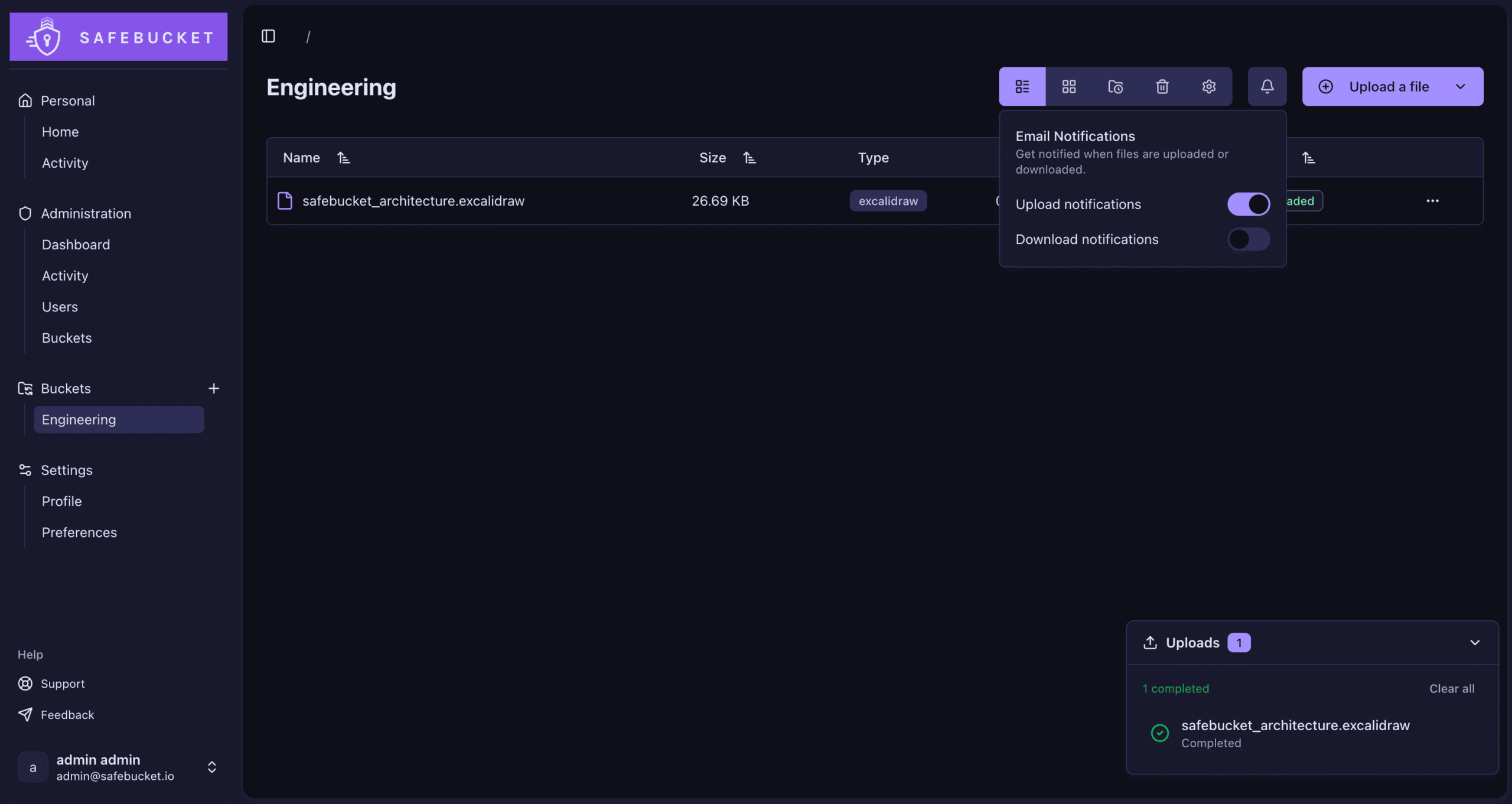Add a new bucket with plus icon
Image resolution: width=1512 pixels, height=804 pixels.
point(214,388)
